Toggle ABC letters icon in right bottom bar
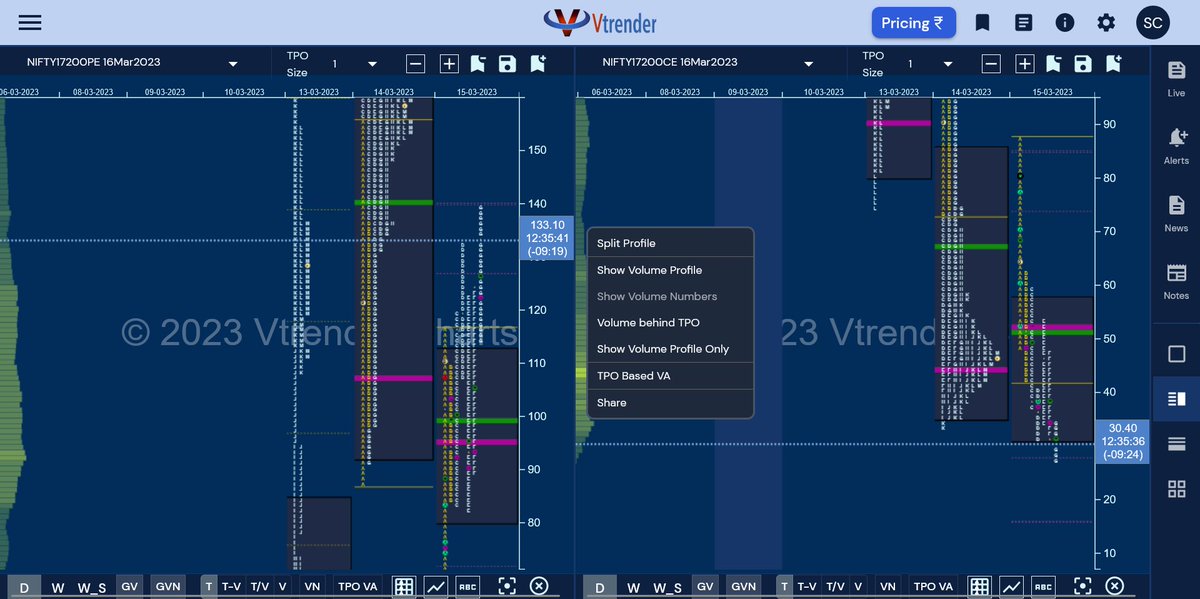Viewport: 1200px width, 599px height. pyautogui.click(x=1042, y=587)
